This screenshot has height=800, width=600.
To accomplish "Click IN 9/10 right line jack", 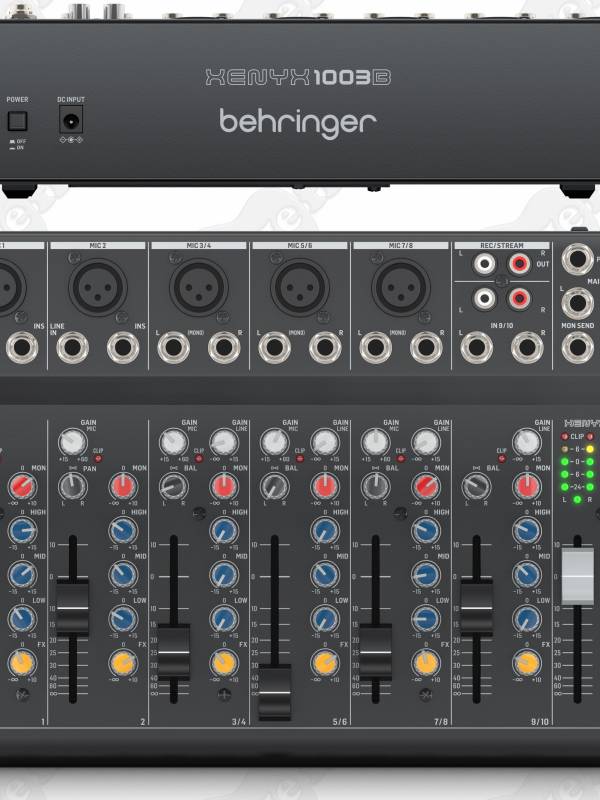I will pyautogui.click(x=527, y=347).
